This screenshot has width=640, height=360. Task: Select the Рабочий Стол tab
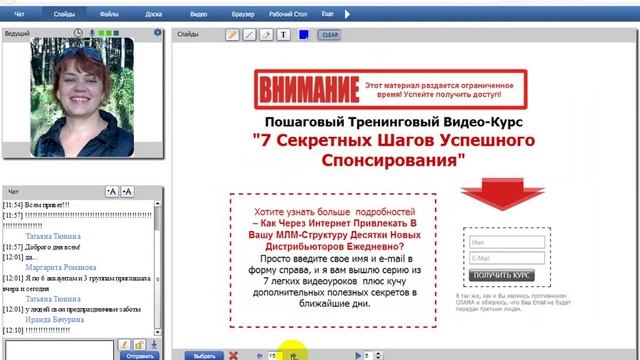[x=288, y=14]
